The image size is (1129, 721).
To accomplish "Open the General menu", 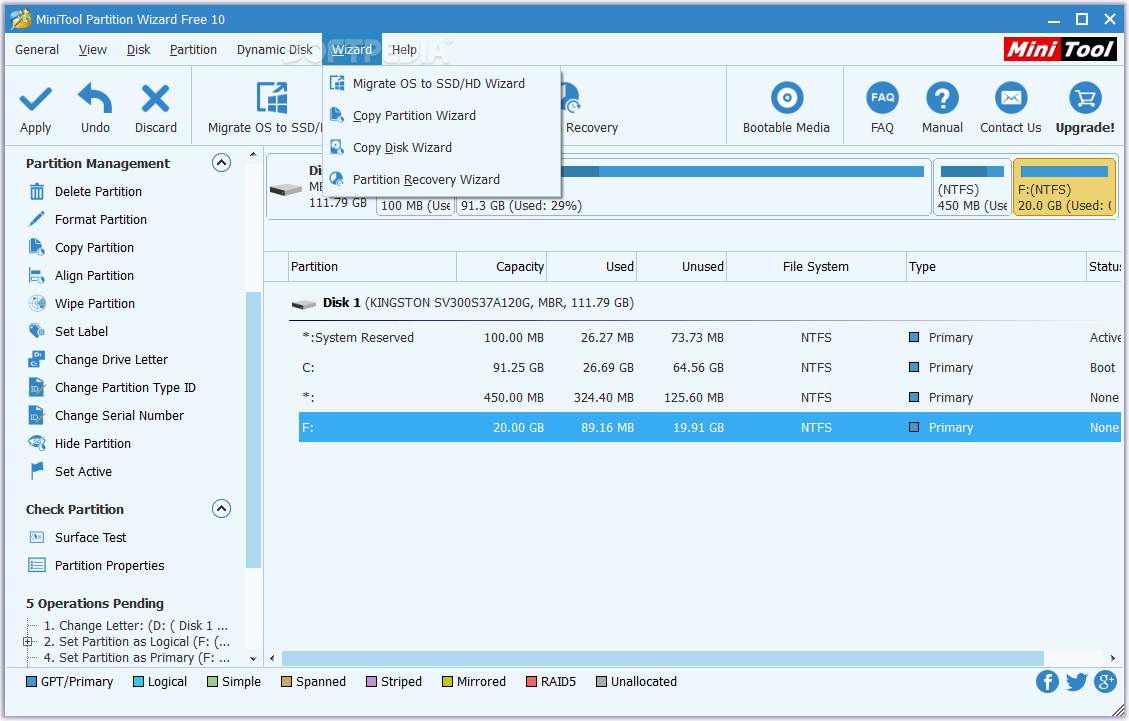I will click(37, 50).
